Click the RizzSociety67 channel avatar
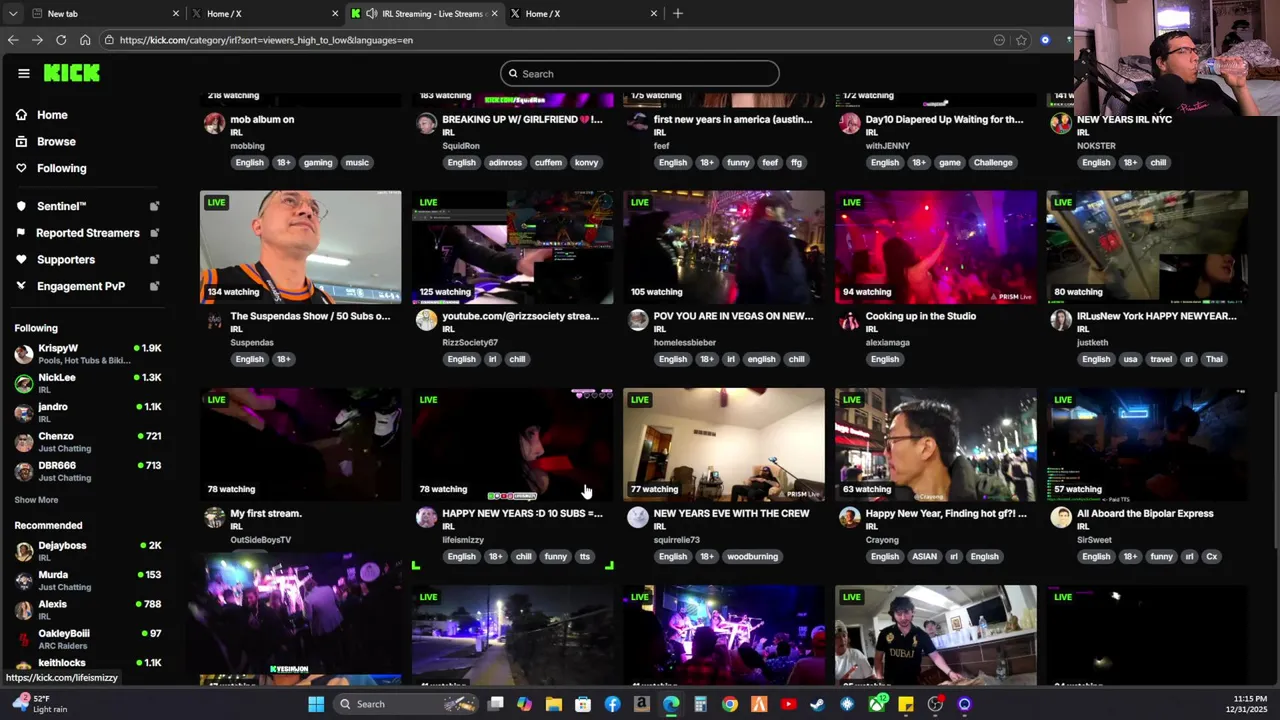Viewport: 1280px width, 720px height. point(426,320)
